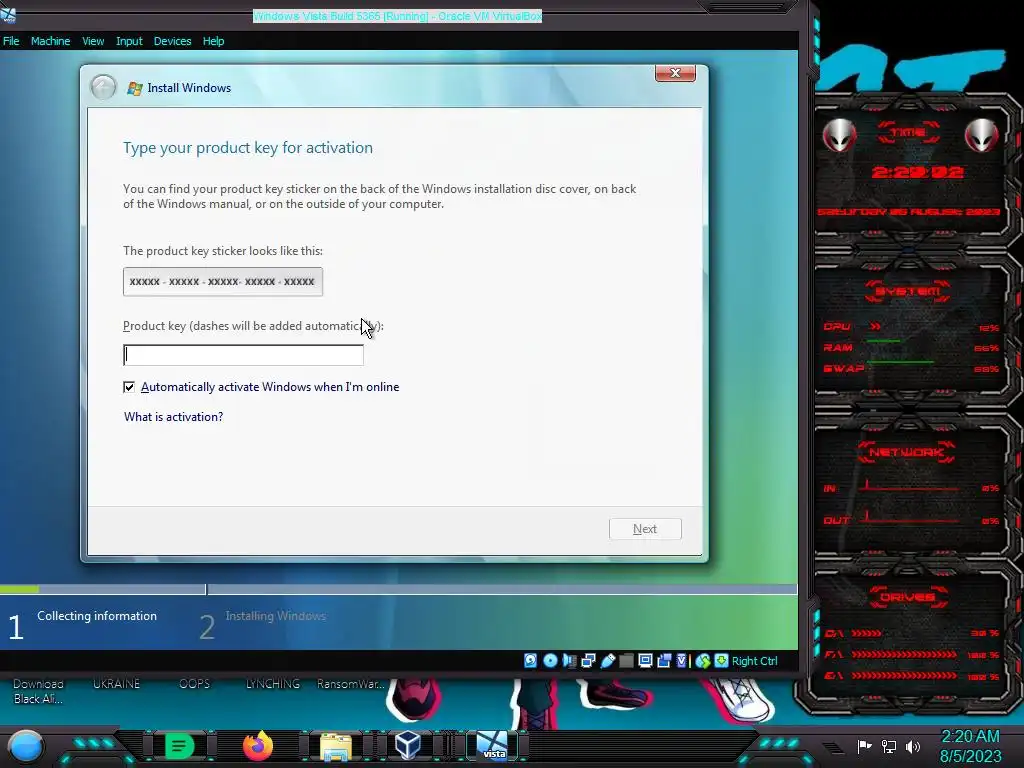Open the Machine menu
Viewport: 1024px width, 768px height.
click(x=50, y=41)
